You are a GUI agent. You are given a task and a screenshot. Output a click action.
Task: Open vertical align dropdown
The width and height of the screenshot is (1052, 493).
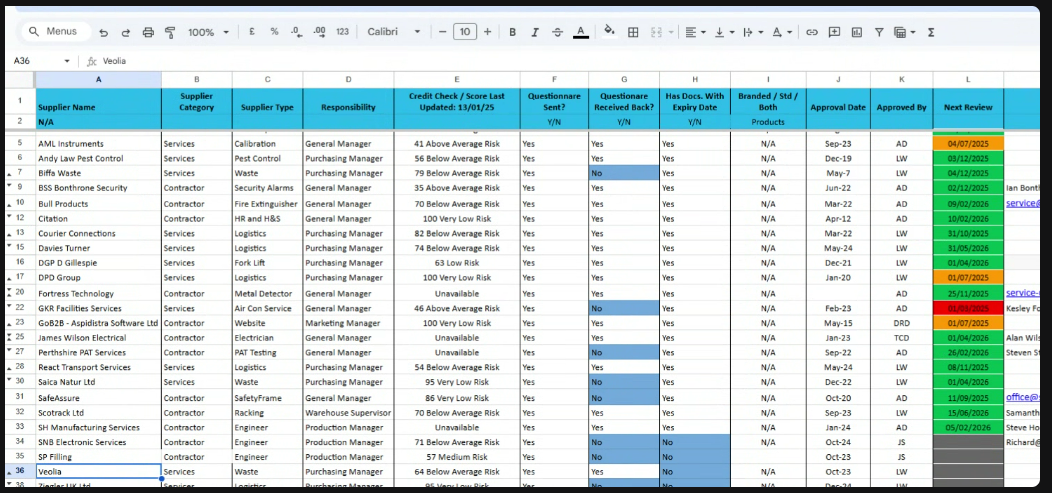(725, 32)
